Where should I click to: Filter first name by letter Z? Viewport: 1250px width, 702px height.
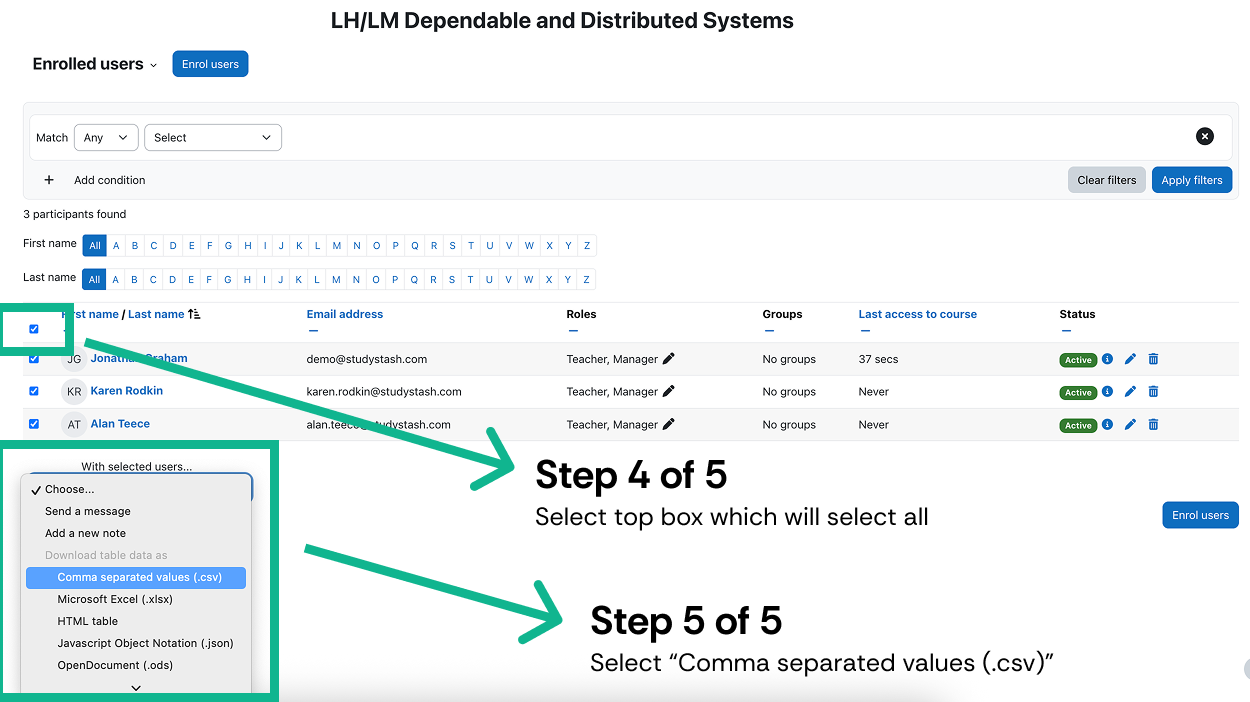[587, 246]
